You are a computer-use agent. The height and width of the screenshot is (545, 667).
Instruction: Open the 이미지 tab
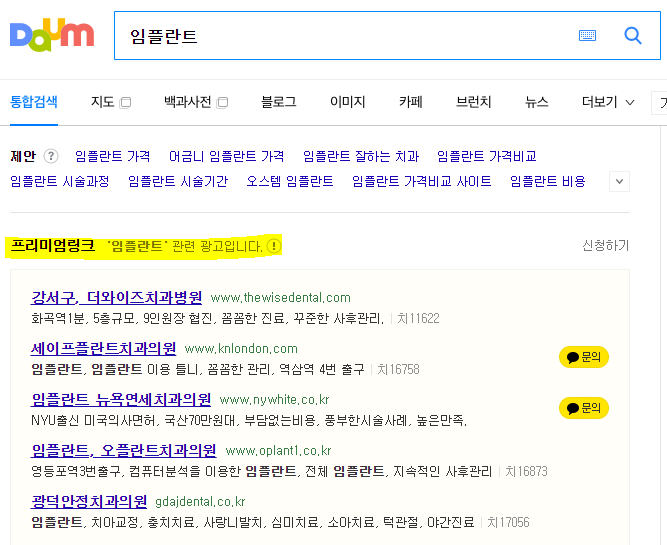[x=348, y=102]
